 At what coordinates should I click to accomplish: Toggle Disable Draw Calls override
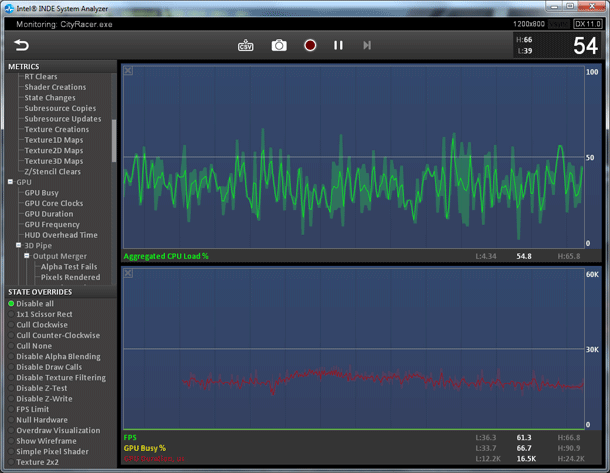coord(45,367)
